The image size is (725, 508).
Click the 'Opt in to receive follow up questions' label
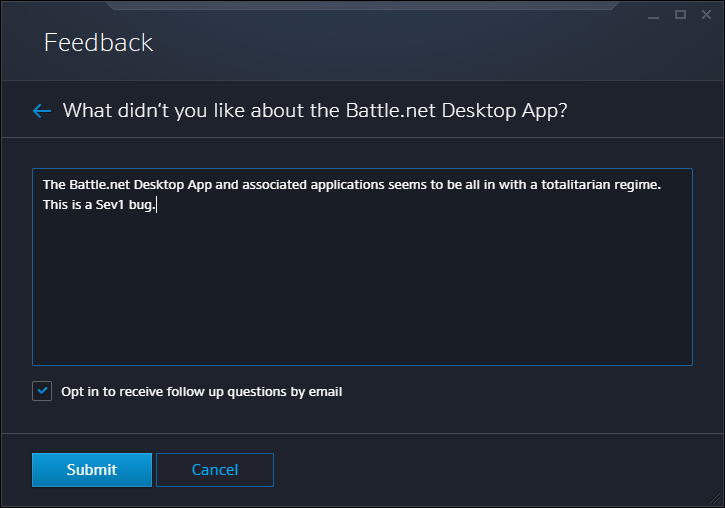pyautogui.click(x=202, y=392)
